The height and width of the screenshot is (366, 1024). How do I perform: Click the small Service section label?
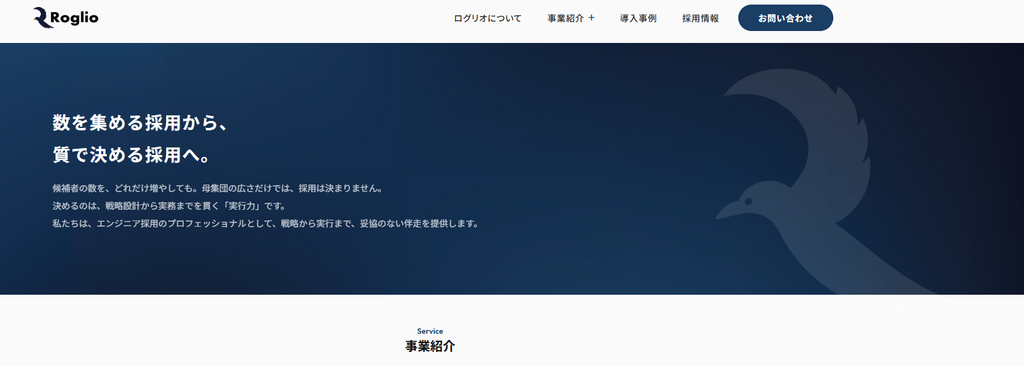coord(430,331)
